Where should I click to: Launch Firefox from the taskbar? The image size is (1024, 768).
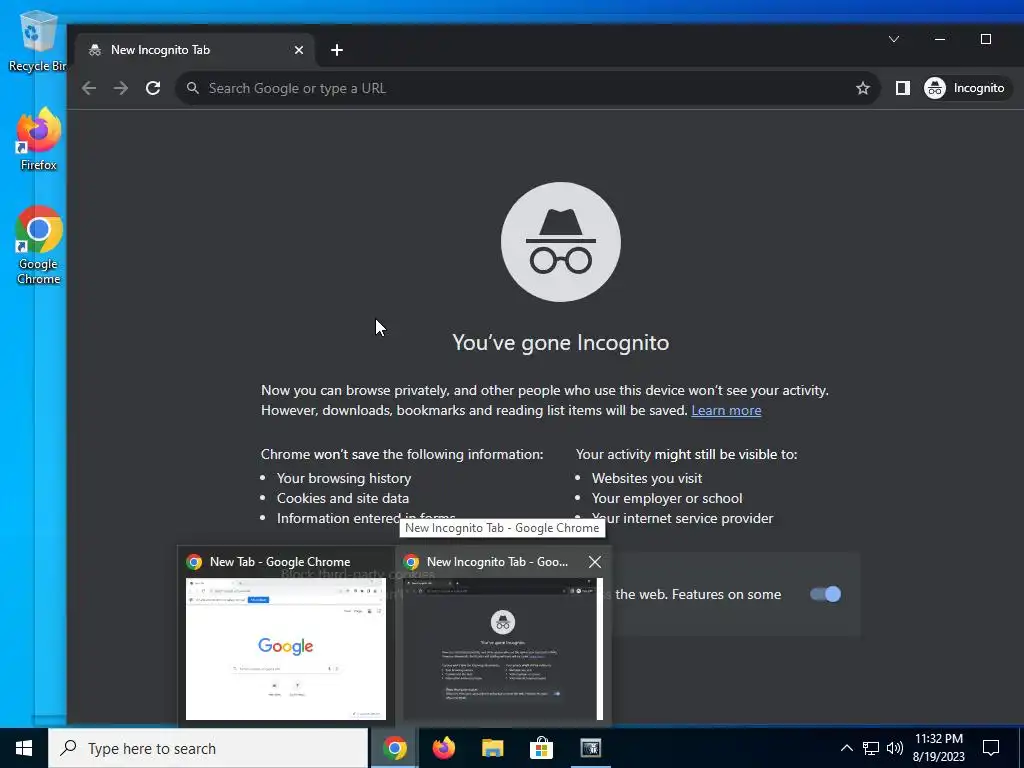pos(443,748)
